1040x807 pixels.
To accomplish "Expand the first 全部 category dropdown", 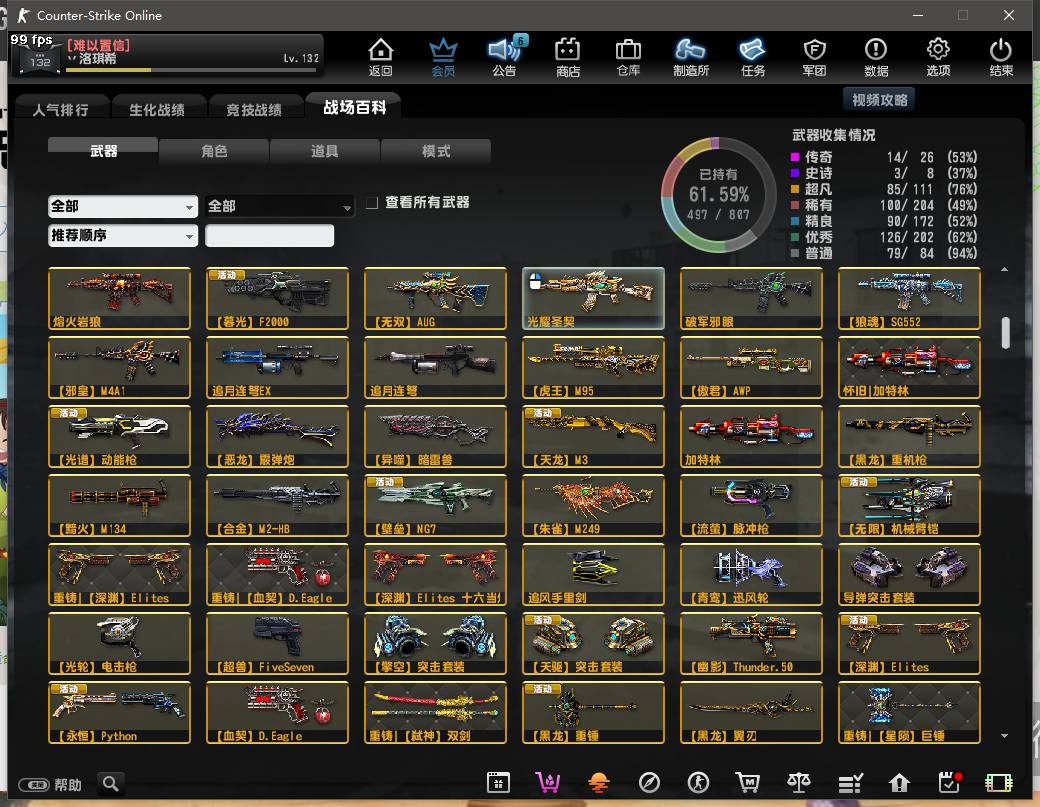I will (123, 206).
